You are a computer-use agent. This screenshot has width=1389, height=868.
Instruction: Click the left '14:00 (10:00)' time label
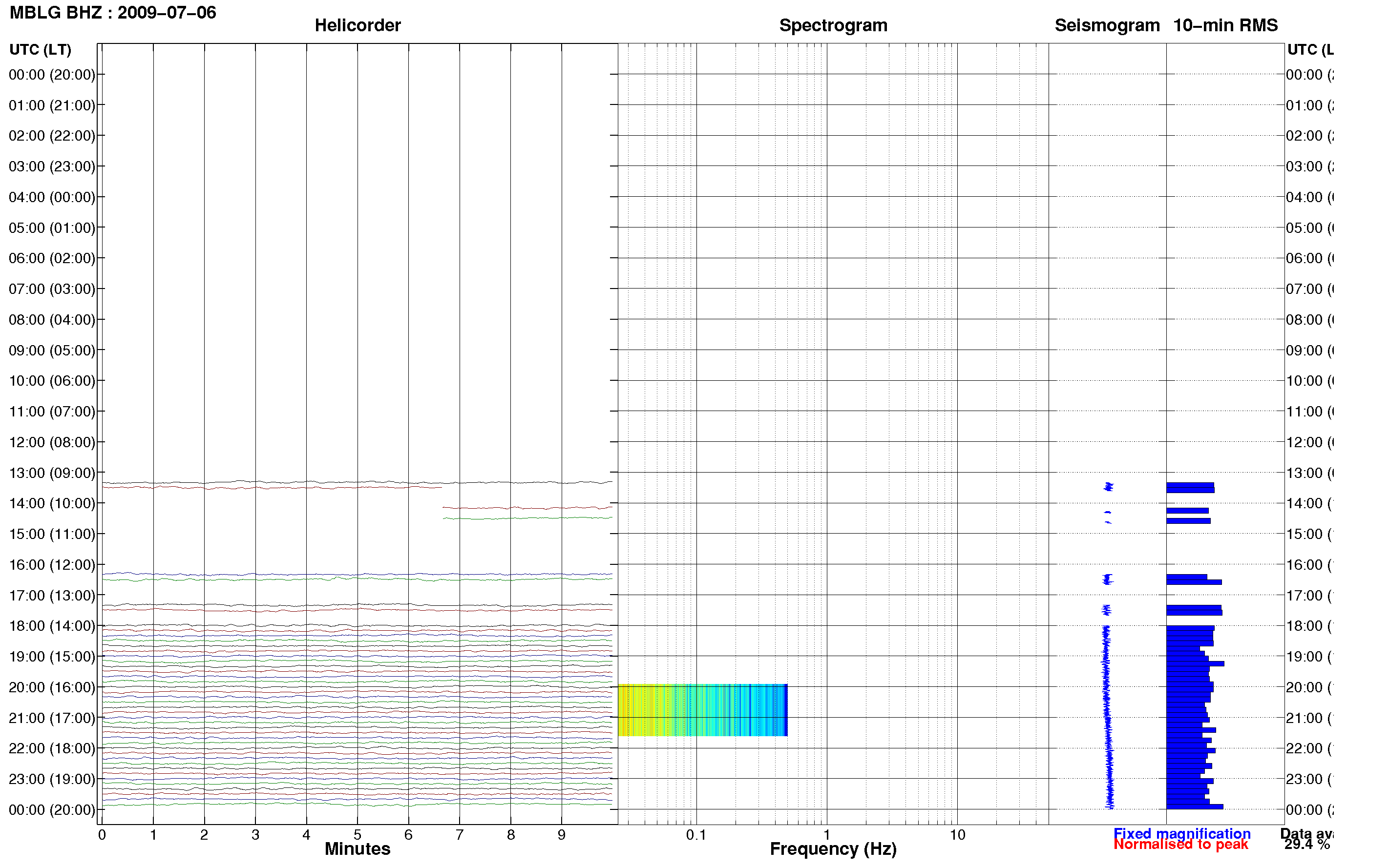pos(52,503)
